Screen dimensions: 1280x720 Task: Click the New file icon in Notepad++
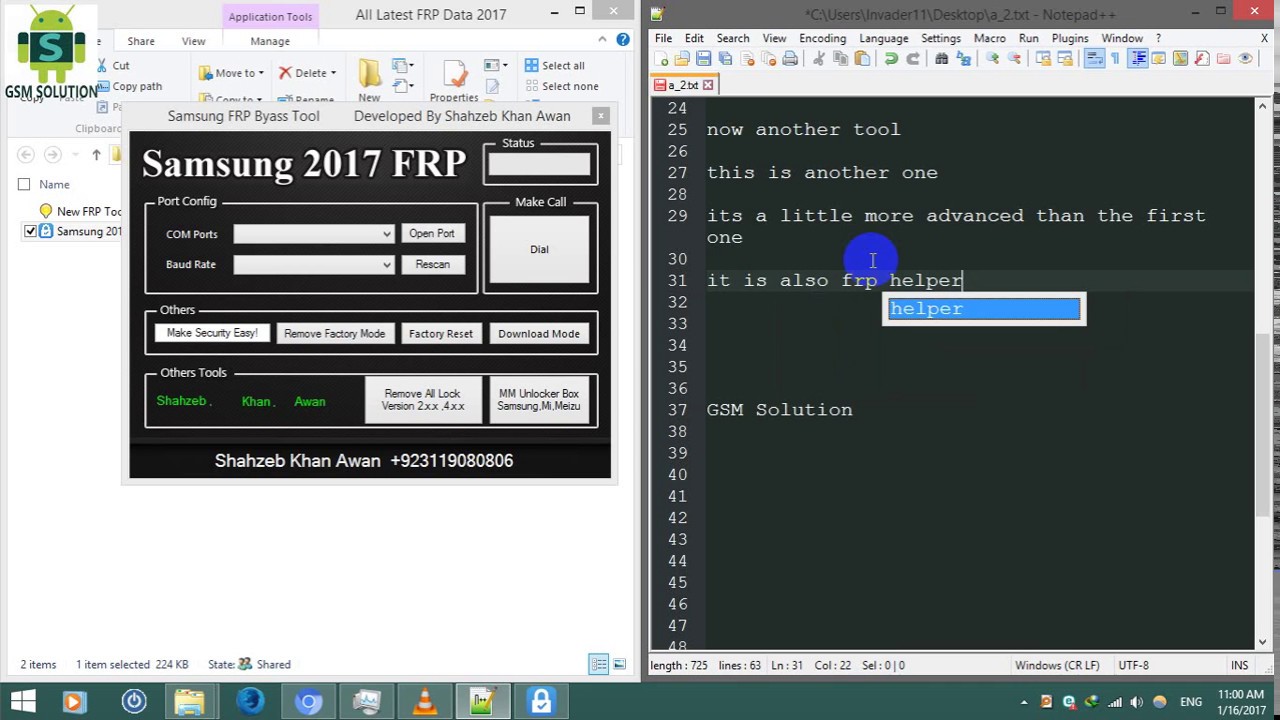point(661,59)
